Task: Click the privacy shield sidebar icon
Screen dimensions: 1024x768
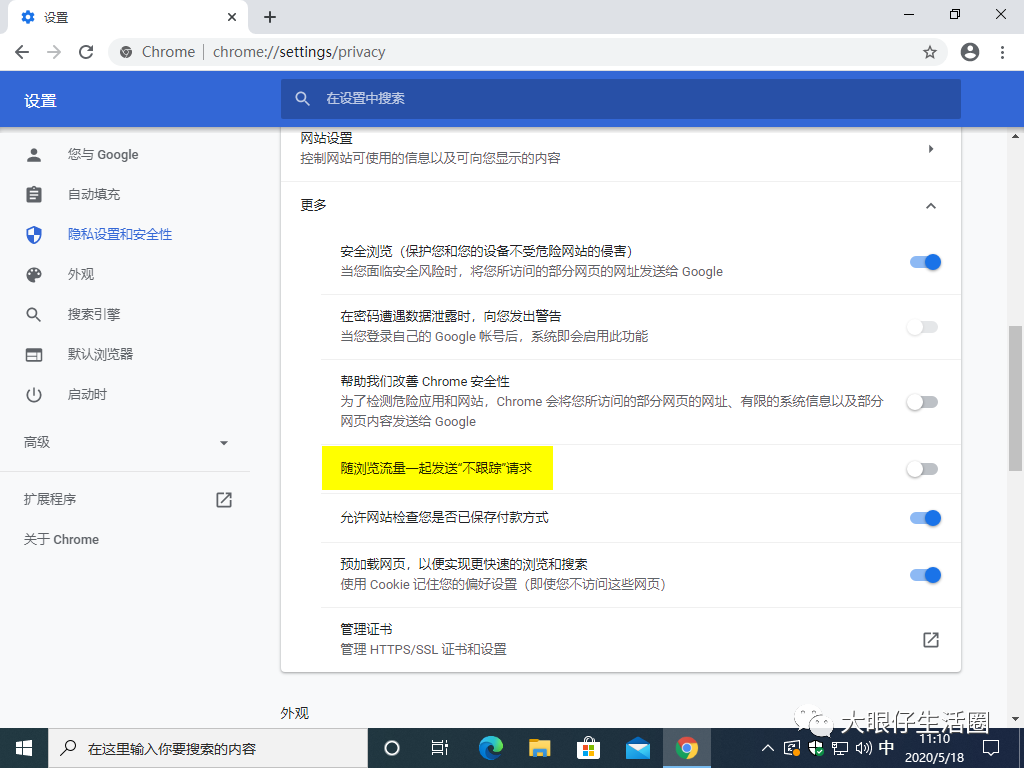Action: (x=34, y=234)
